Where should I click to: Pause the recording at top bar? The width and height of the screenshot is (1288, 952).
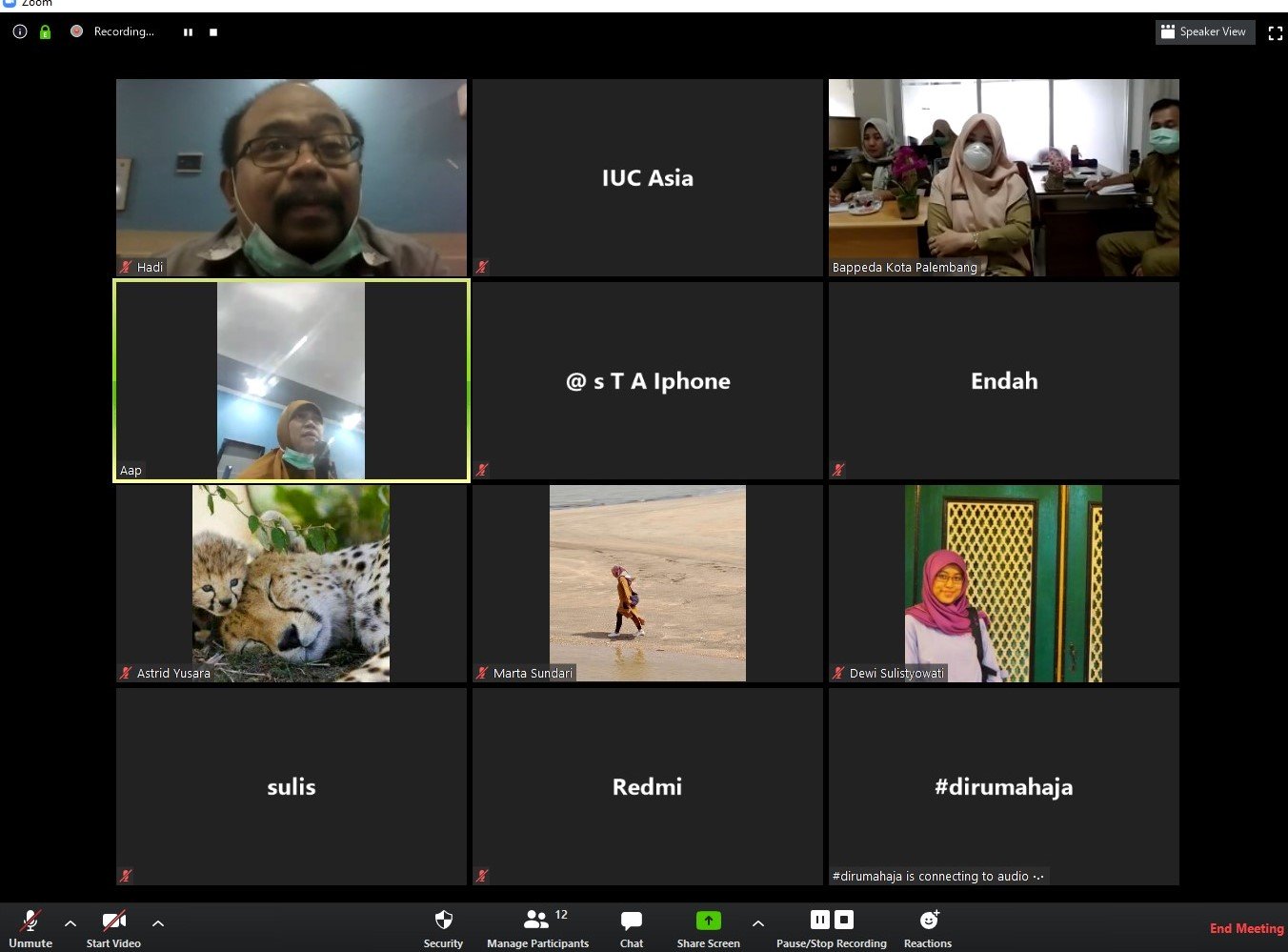pyautogui.click(x=188, y=32)
